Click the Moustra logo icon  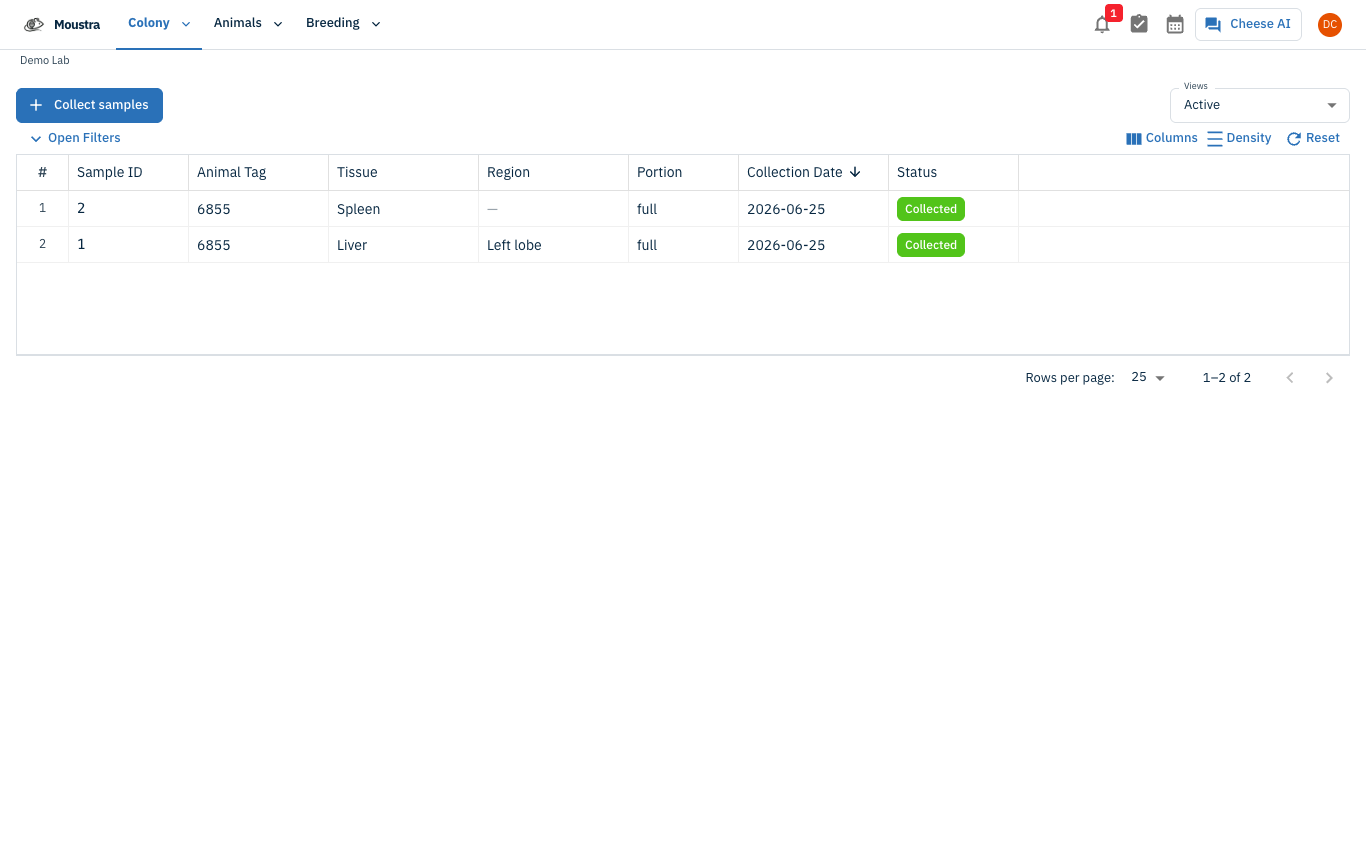34,24
